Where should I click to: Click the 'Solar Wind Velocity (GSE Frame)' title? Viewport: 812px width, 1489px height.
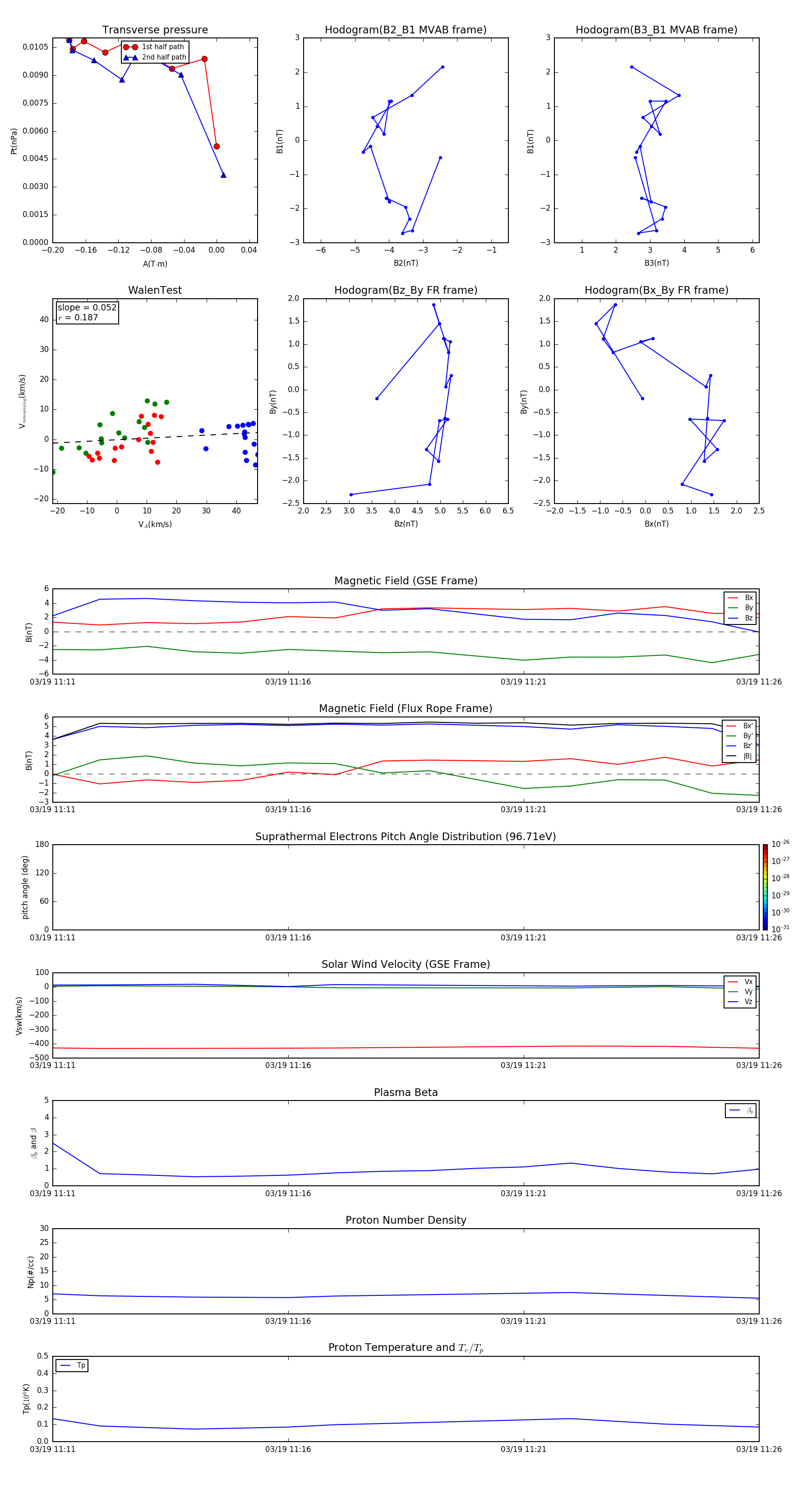coord(406,964)
